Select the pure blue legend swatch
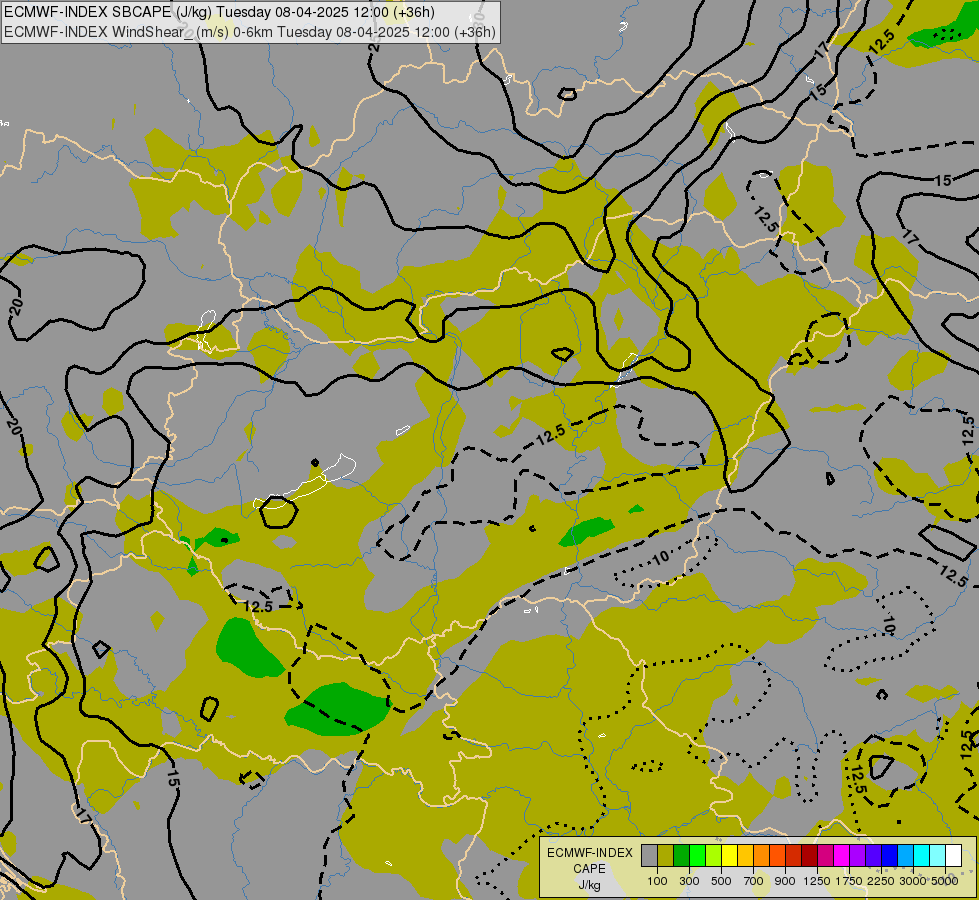 (x=890, y=856)
